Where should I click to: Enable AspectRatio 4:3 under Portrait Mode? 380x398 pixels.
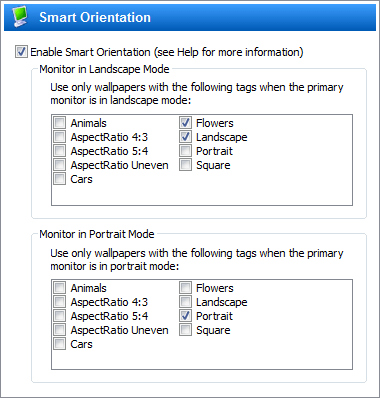60,302
